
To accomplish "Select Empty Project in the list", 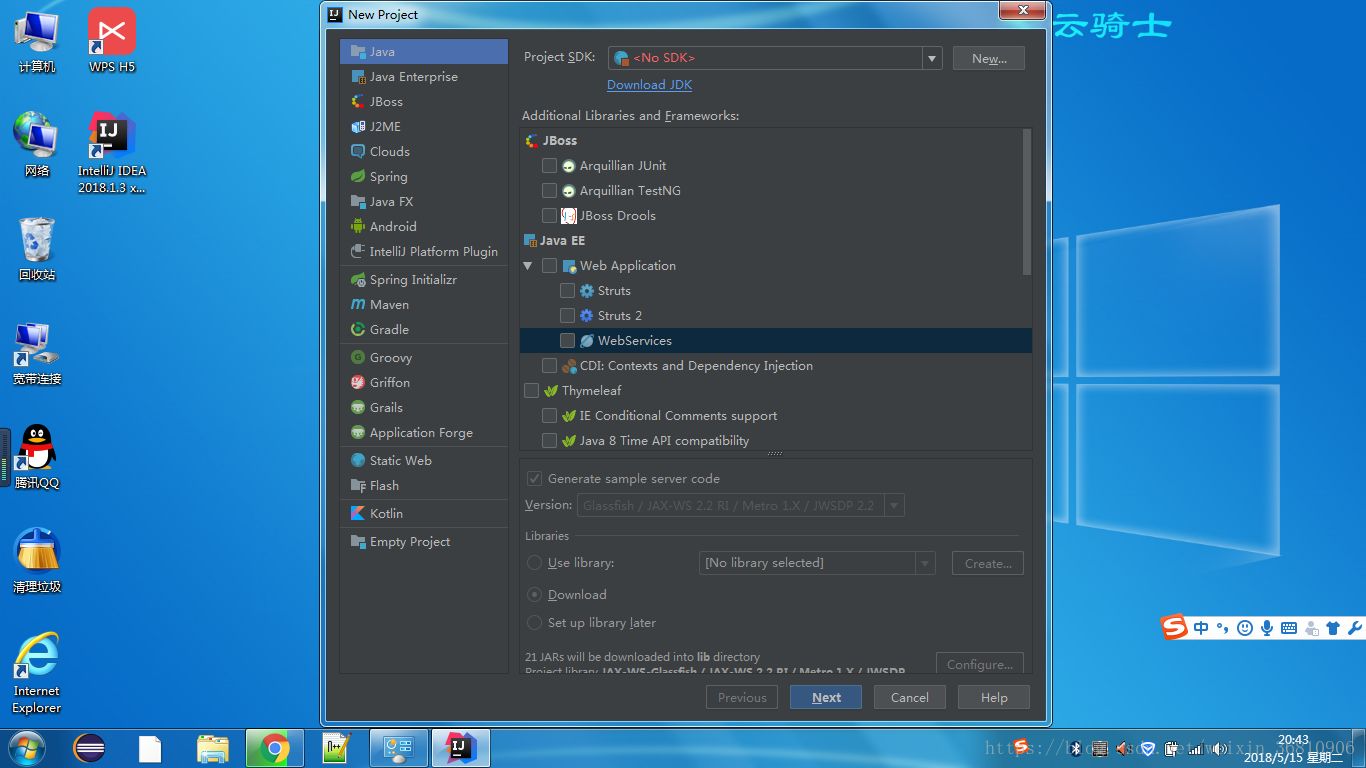I will pyautogui.click(x=424, y=542).
